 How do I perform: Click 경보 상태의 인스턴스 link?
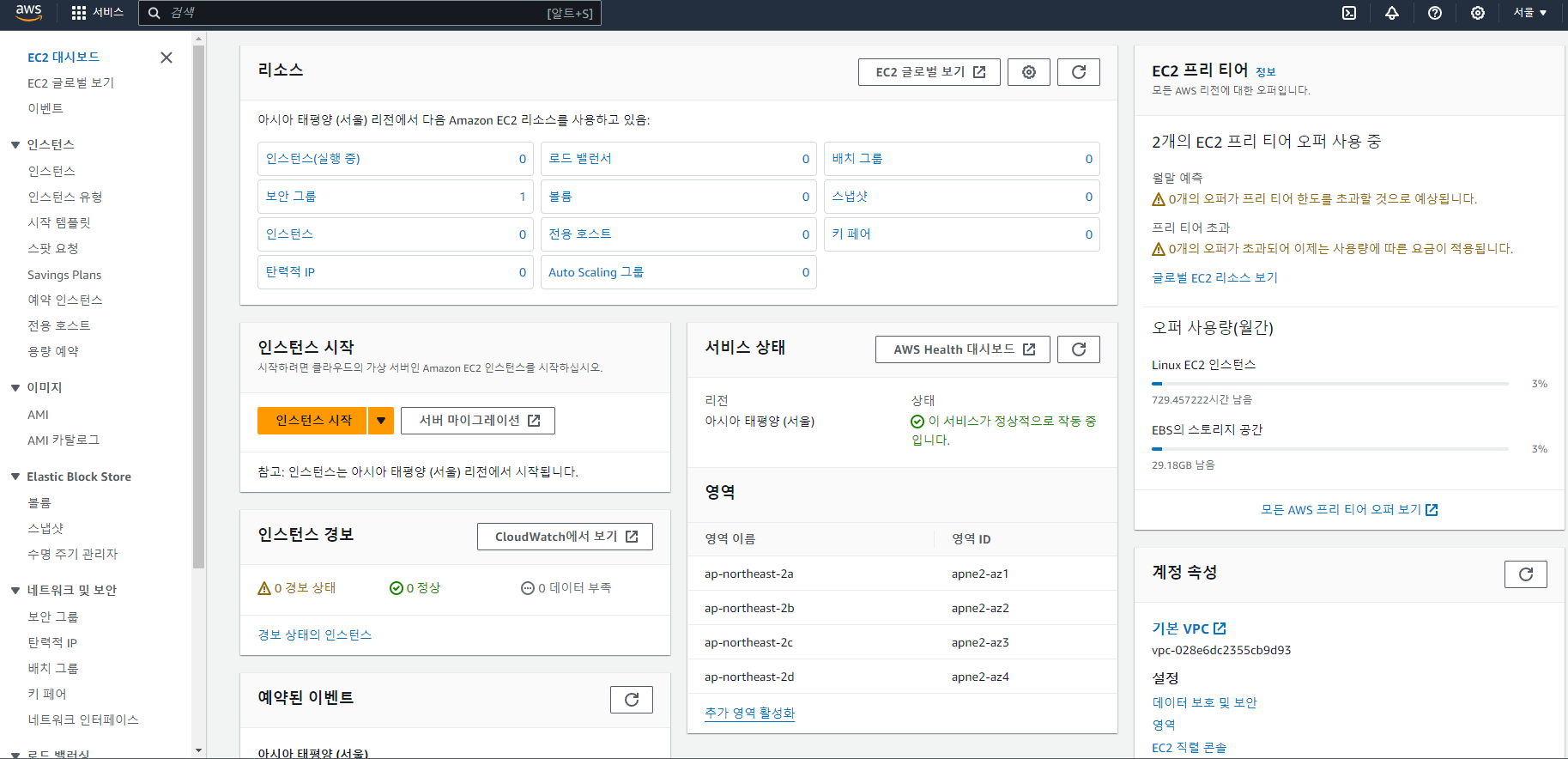(315, 635)
